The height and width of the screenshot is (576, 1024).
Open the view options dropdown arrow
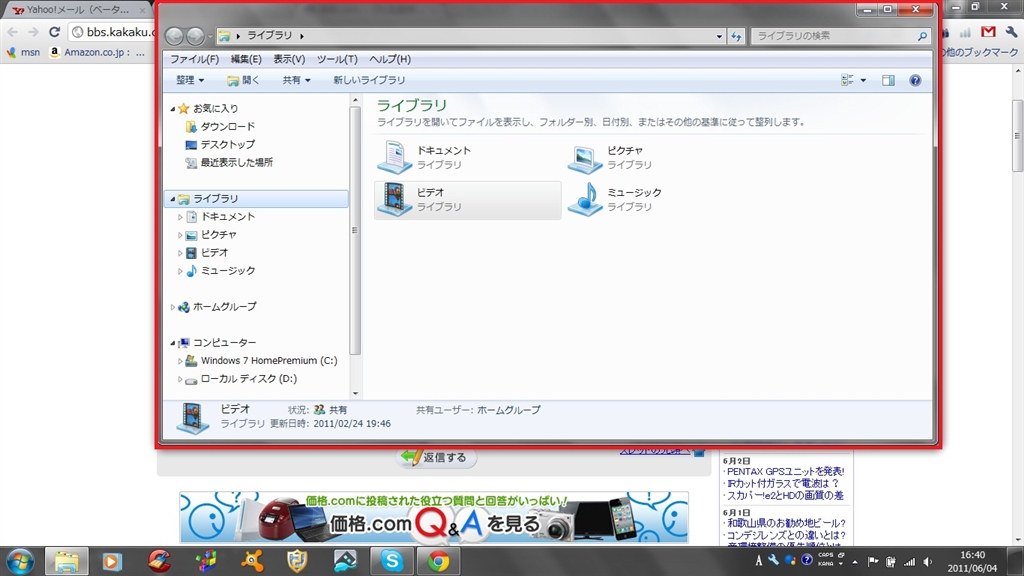(x=863, y=81)
